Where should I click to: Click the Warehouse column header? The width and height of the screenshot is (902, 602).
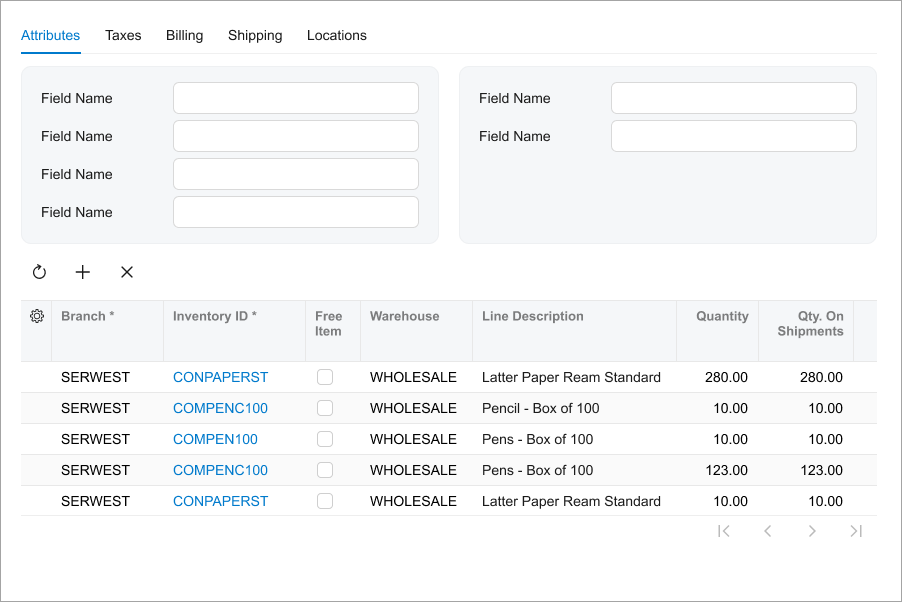tap(404, 316)
